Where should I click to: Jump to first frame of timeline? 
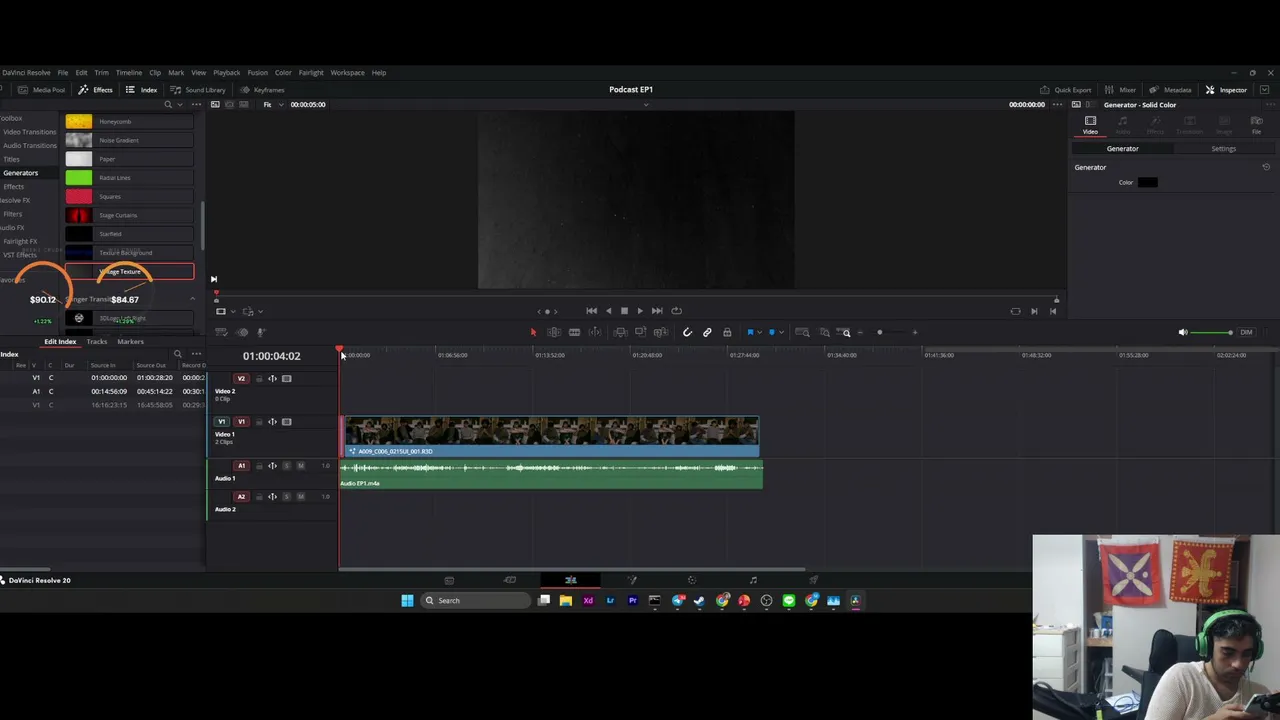(x=591, y=311)
